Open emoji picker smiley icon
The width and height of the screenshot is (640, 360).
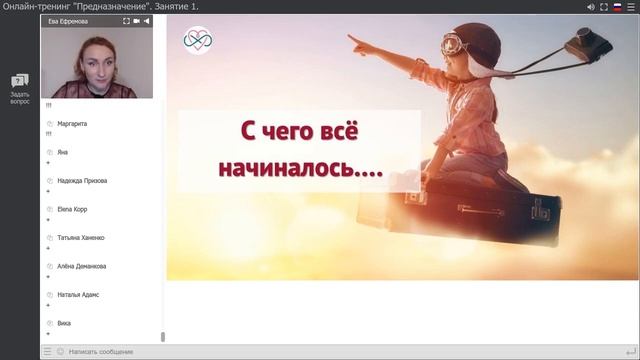click(x=60, y=351)
